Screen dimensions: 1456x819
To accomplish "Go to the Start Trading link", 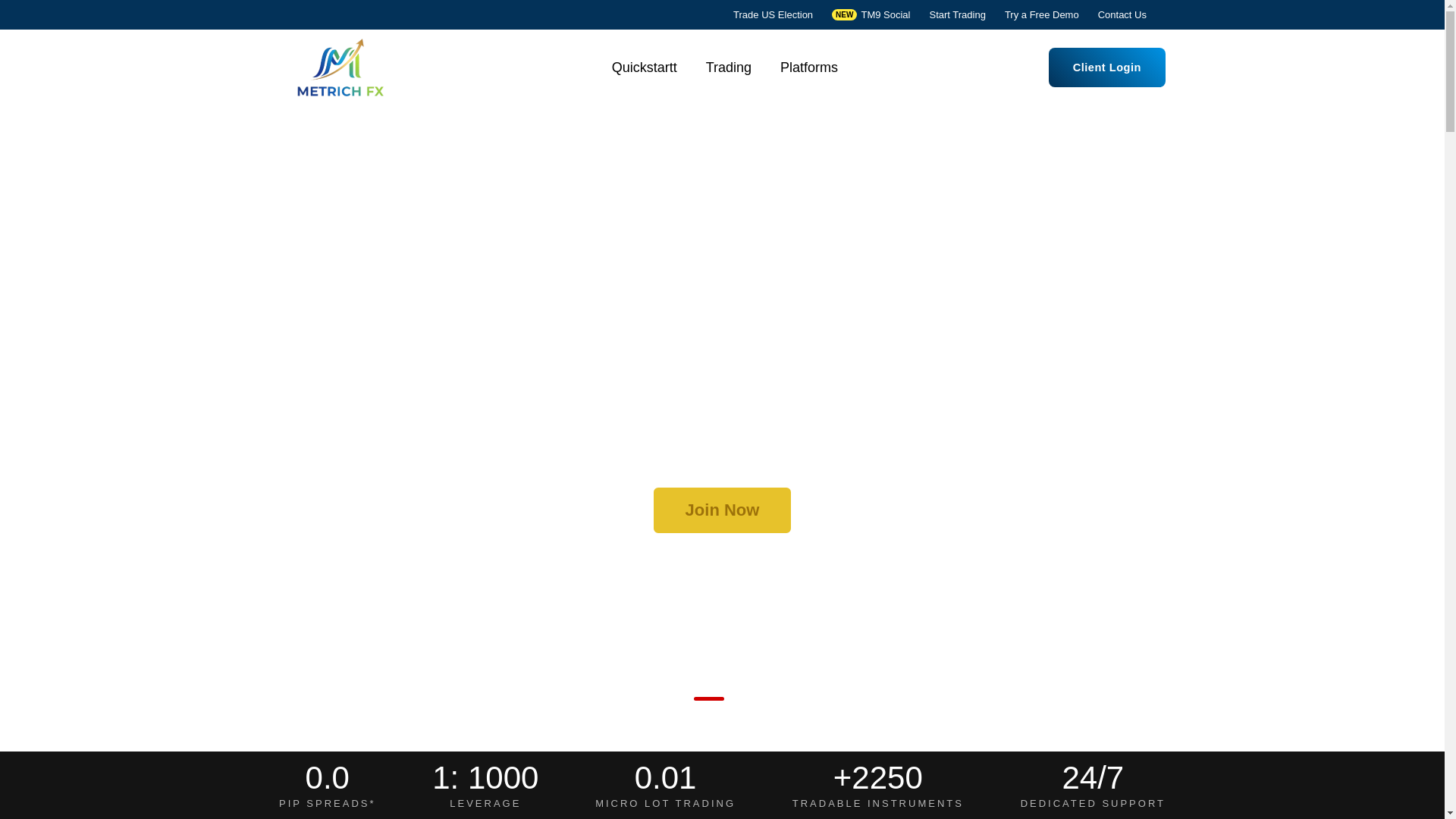I will [x=957, y=15].
